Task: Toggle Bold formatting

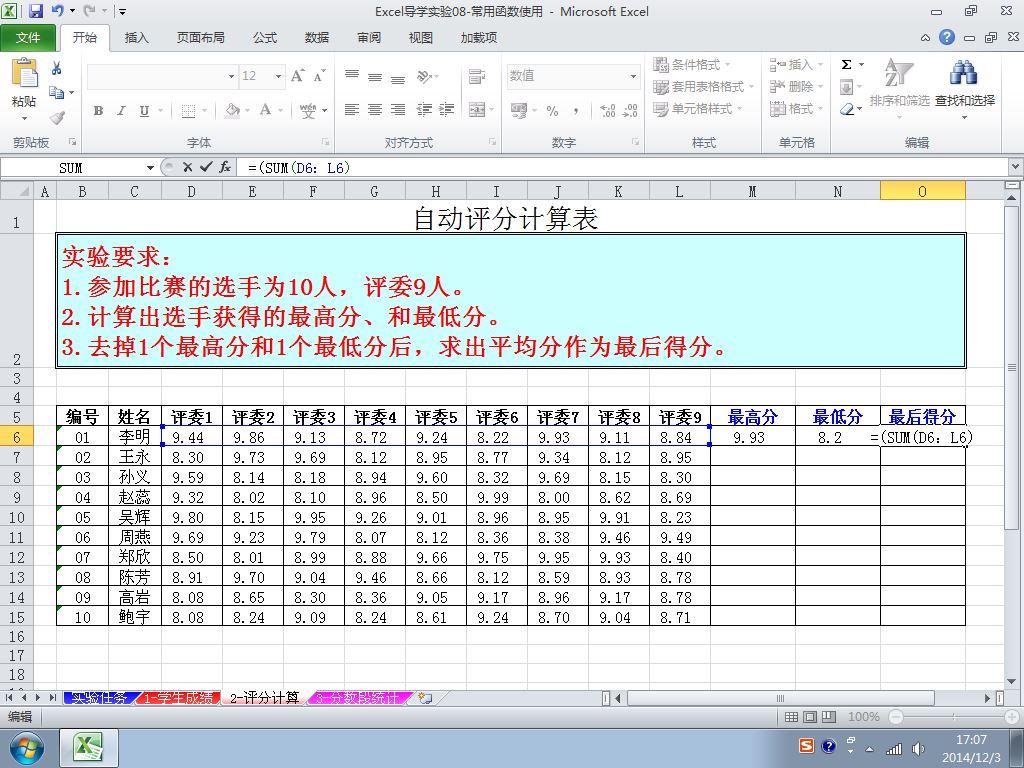Action: point(98,111)
